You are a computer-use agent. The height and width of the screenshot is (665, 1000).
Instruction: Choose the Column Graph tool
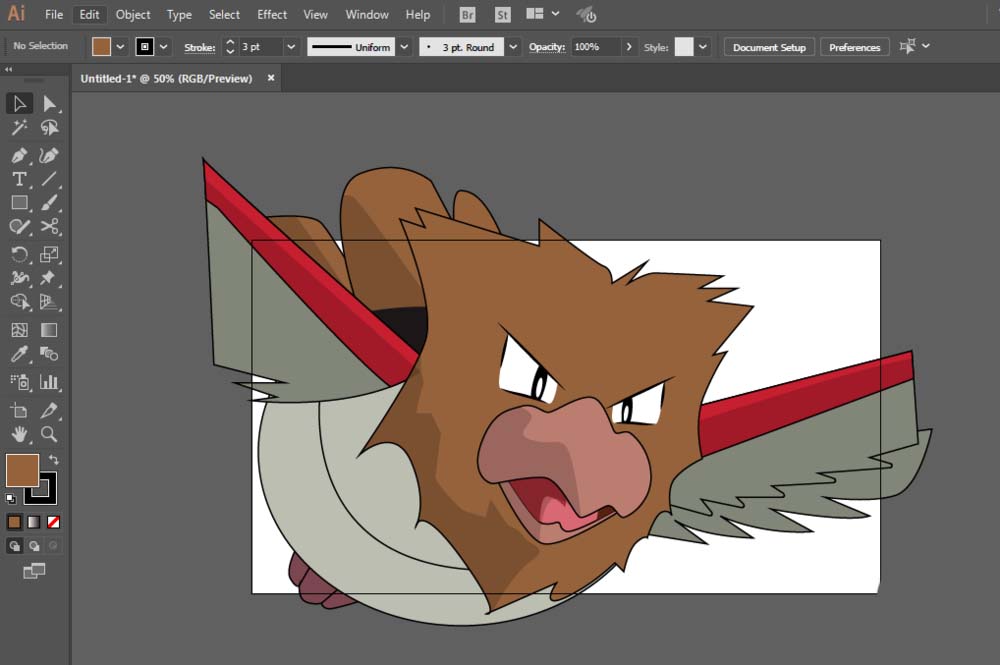pos(49,382)
